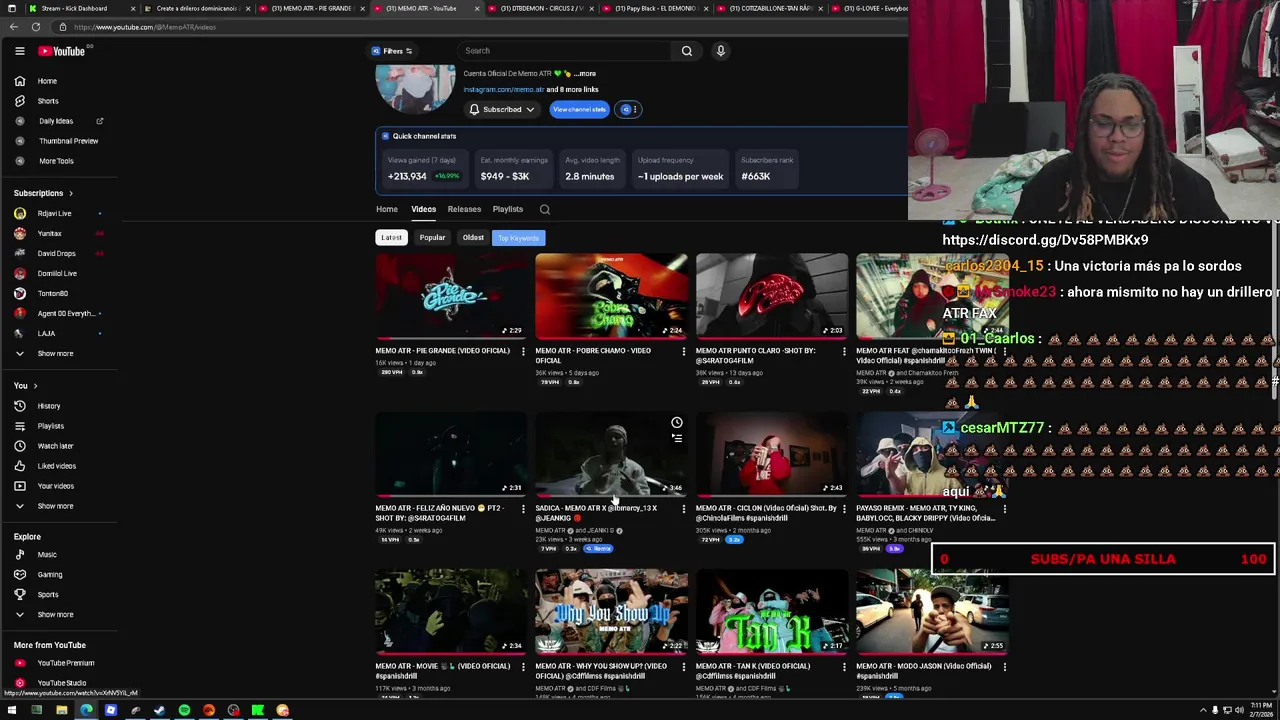Open Windows Start menu
1280x720 pixels.
click(12, 710)
